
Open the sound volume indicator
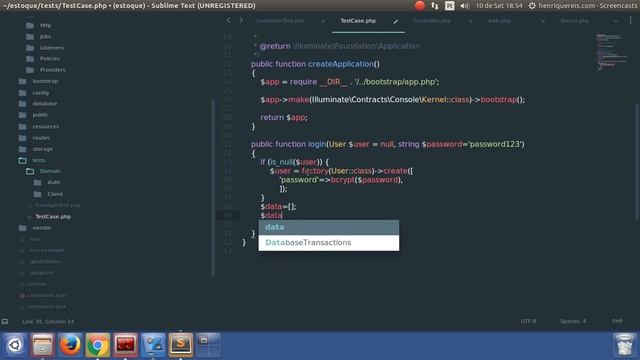click(464, 6)
